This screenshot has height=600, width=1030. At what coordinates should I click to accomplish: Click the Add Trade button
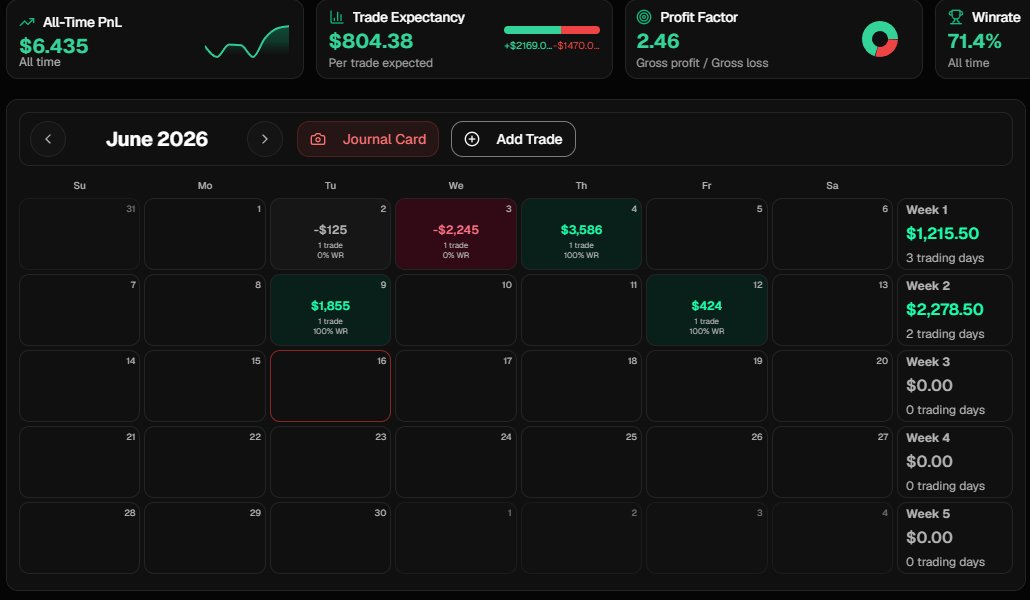(513, 139)
